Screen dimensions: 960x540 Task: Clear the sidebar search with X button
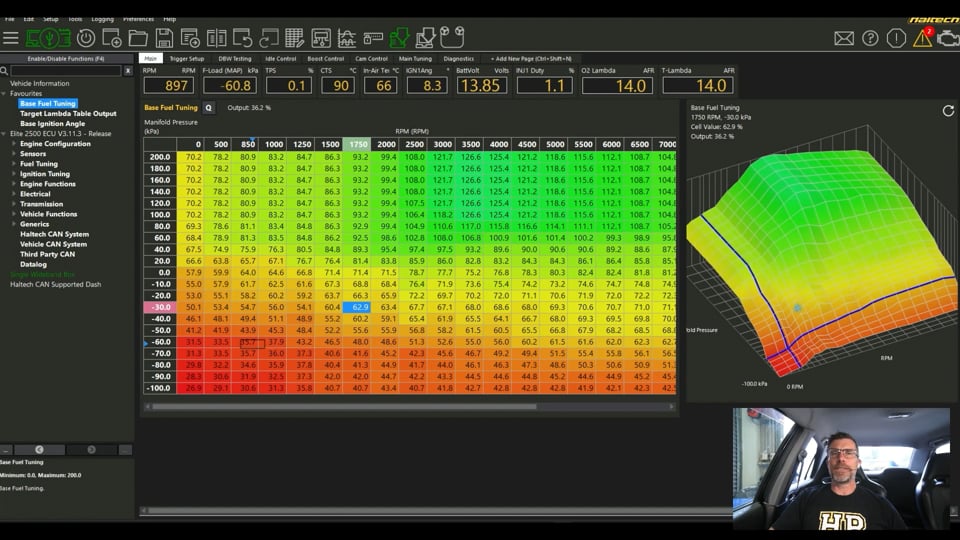[x=128, y=71]
